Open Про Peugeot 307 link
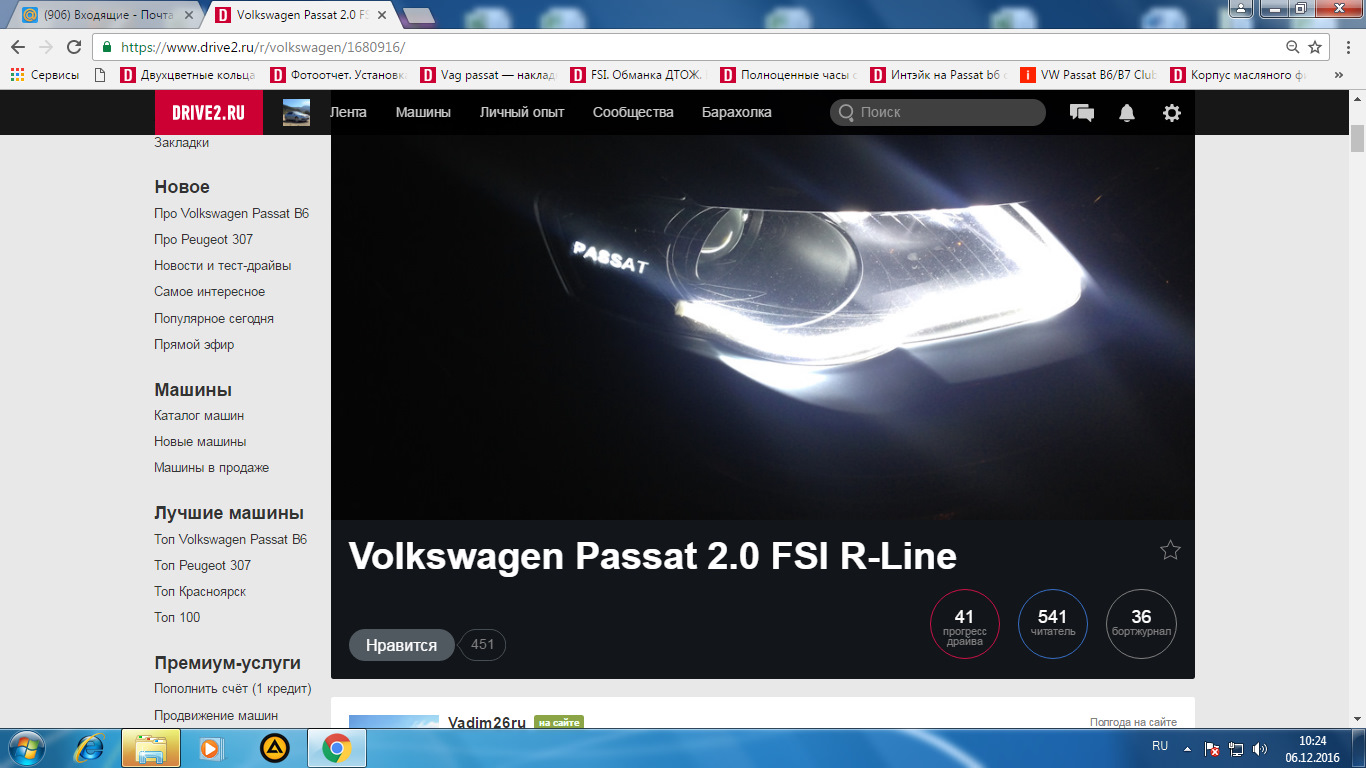This screenshot has width=1366, height=768. click(x=203, y=239)
